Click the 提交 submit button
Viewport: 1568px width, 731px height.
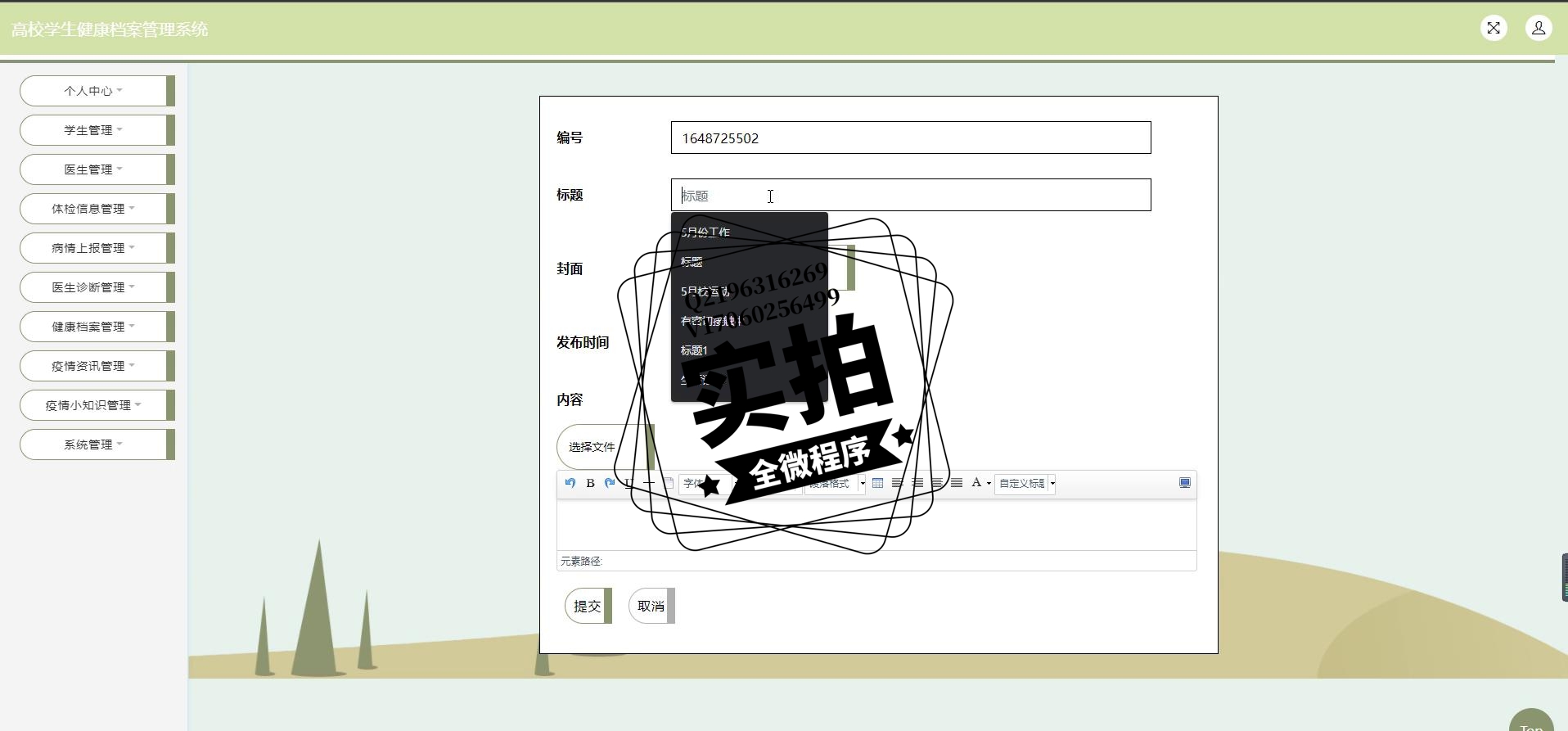click(x=588, y=606)
